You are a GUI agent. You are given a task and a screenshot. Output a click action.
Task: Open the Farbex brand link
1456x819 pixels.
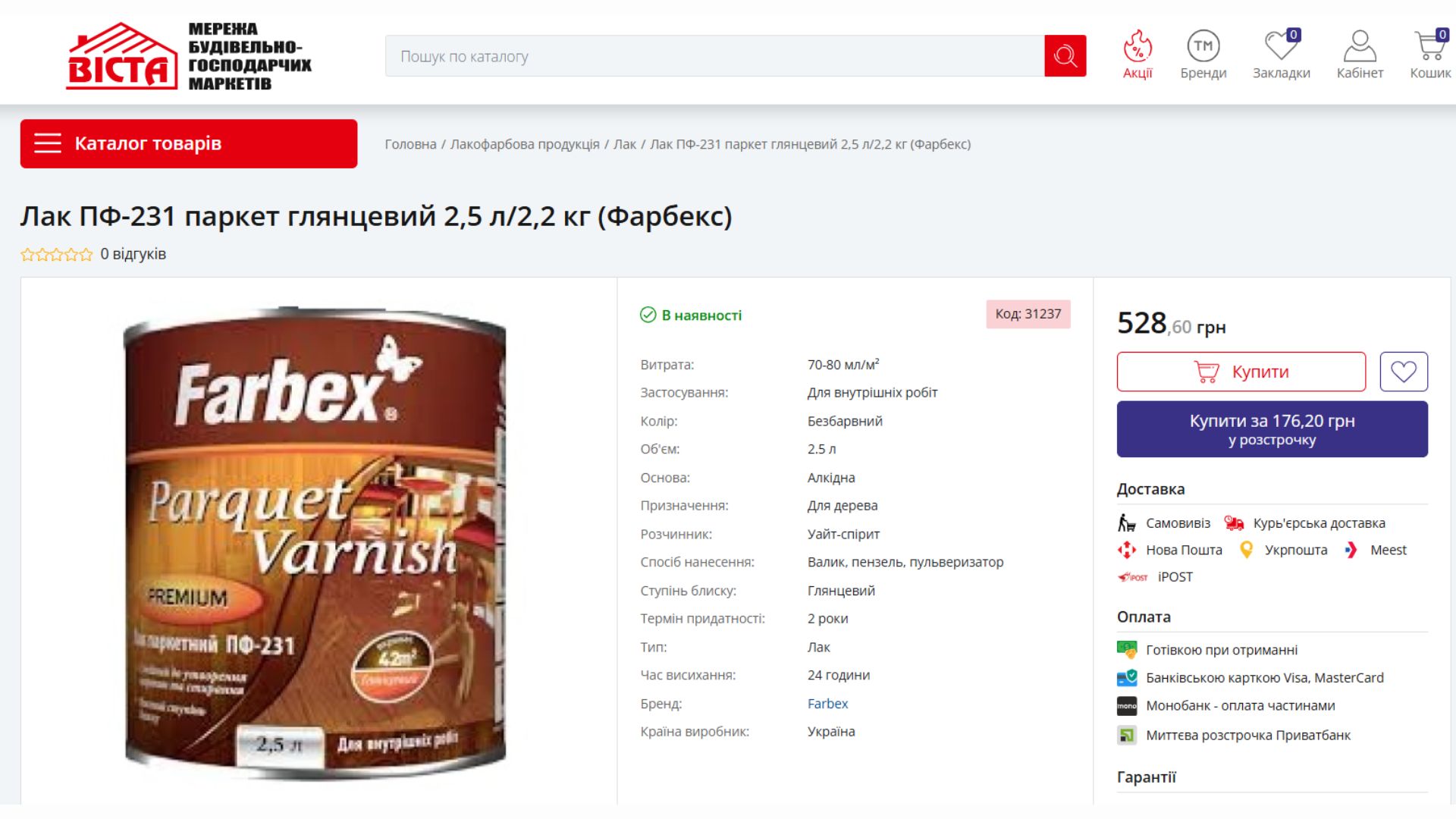tap(827, 704)
